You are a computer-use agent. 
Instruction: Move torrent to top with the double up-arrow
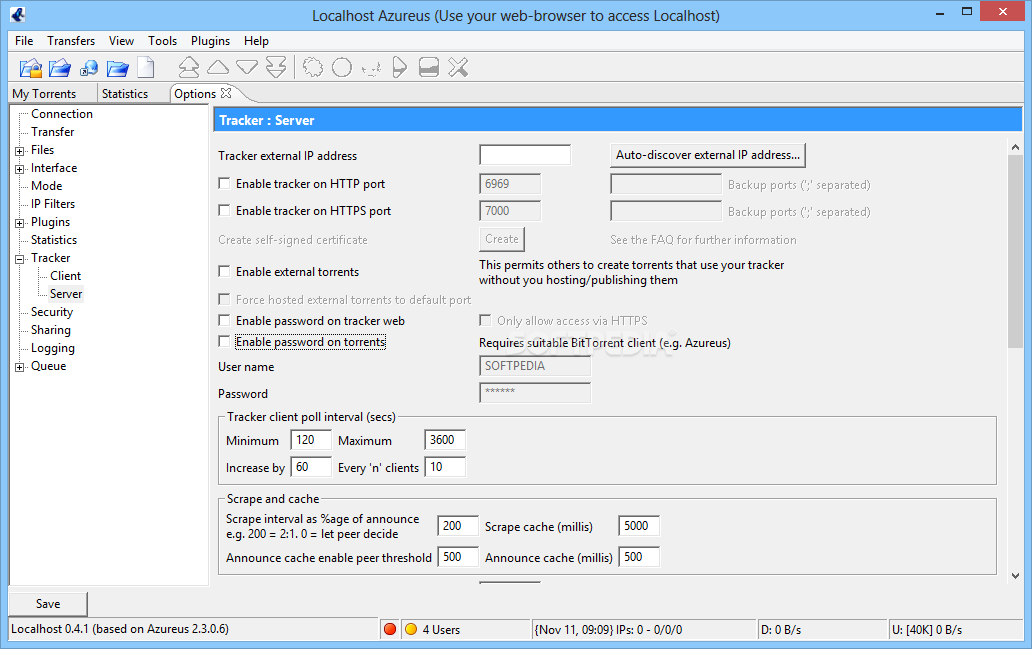click(189, 67)
